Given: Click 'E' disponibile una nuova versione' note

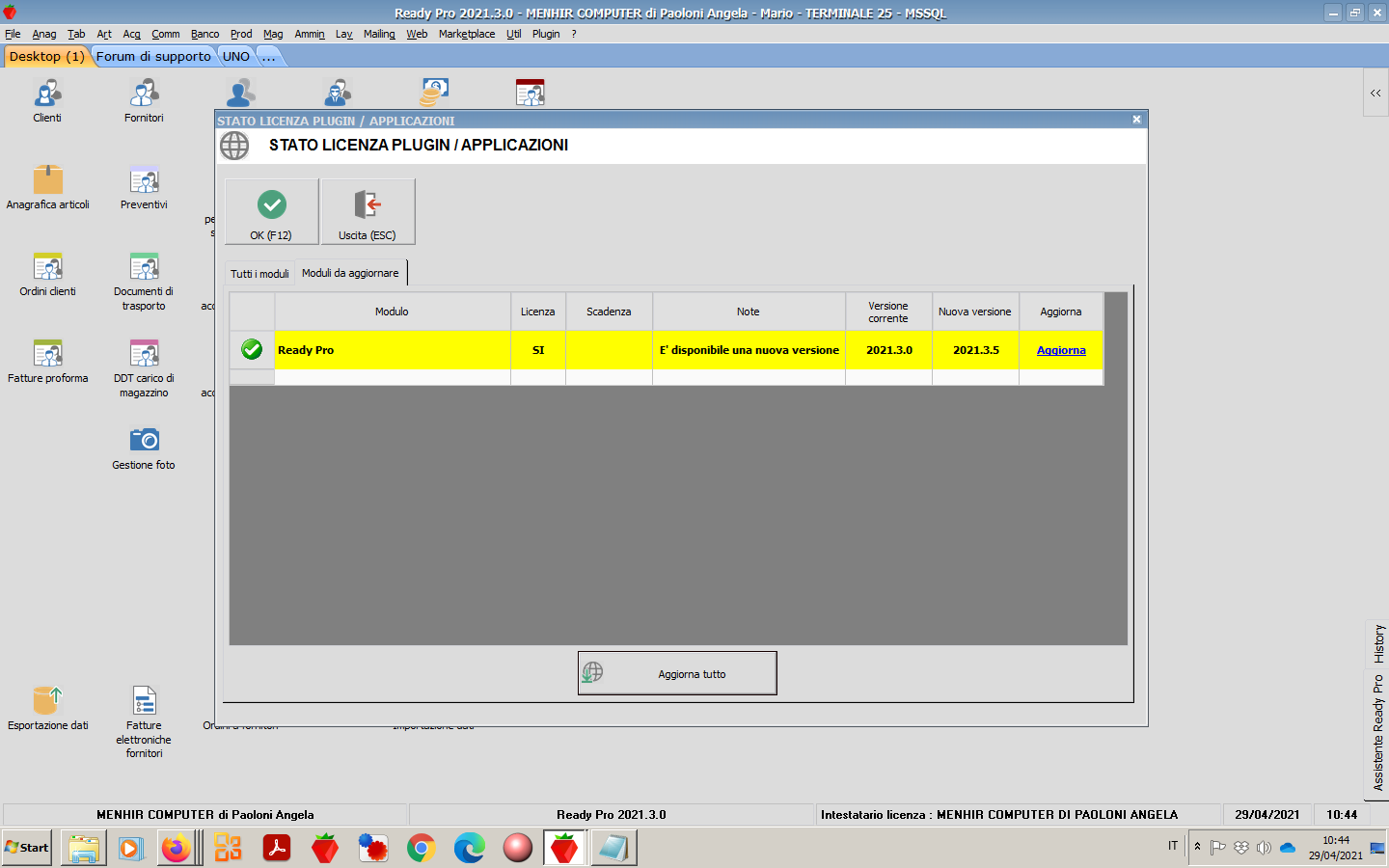Looking at the screenshot, I should [x=749, y=350].
